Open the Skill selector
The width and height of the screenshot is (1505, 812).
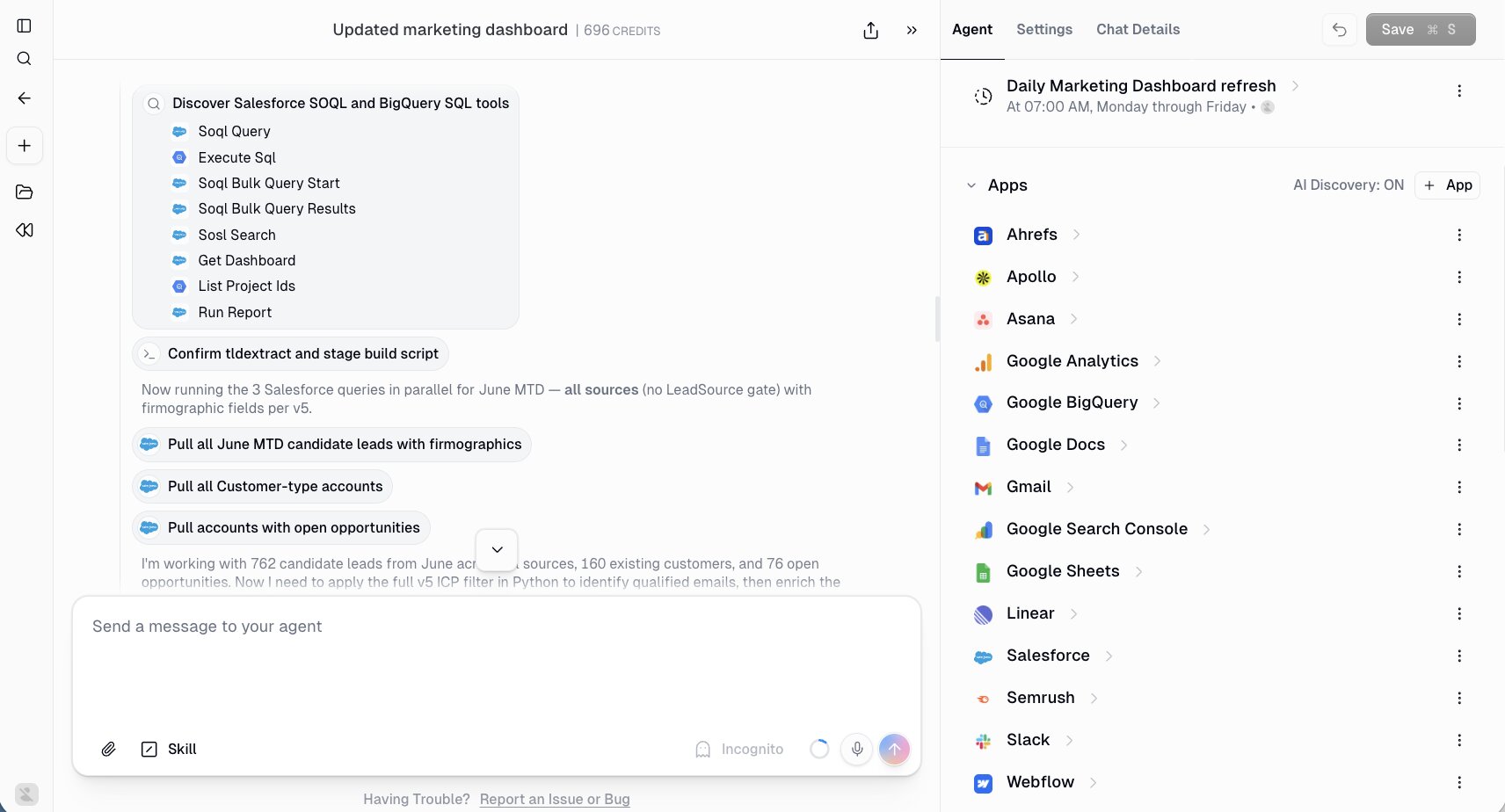point(169,749)
